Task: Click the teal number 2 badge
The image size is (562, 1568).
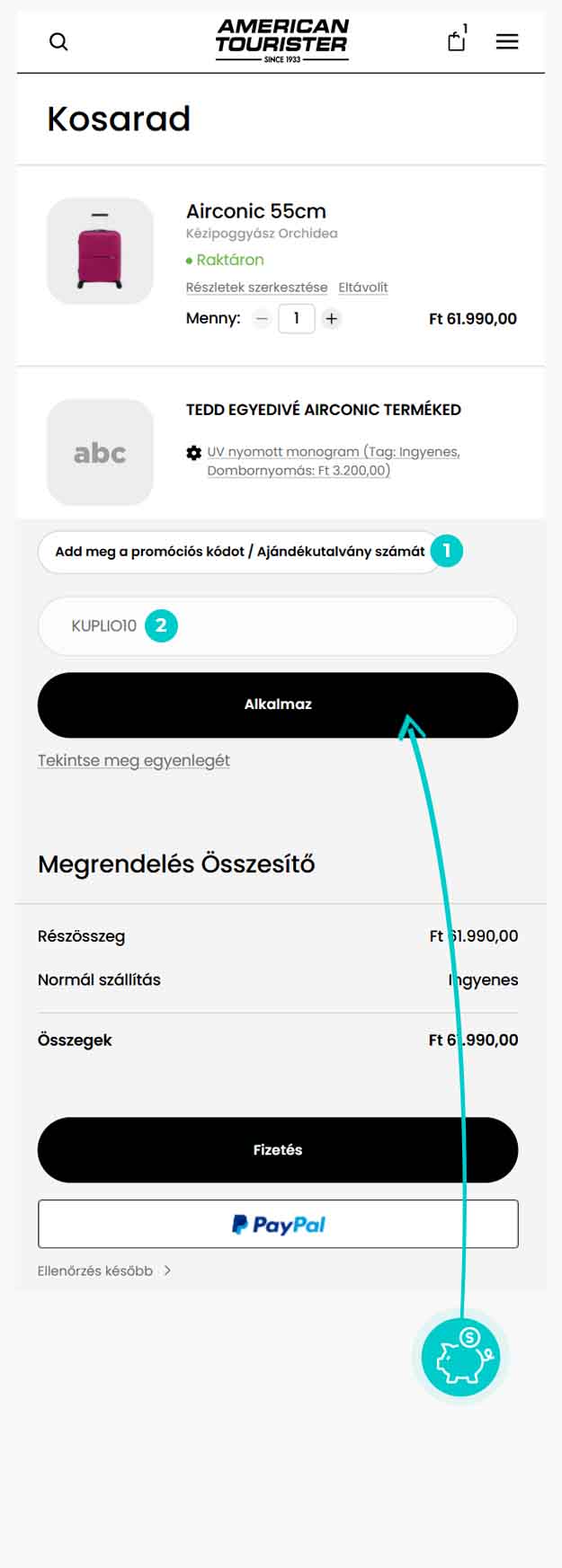Action: [161, 625]
